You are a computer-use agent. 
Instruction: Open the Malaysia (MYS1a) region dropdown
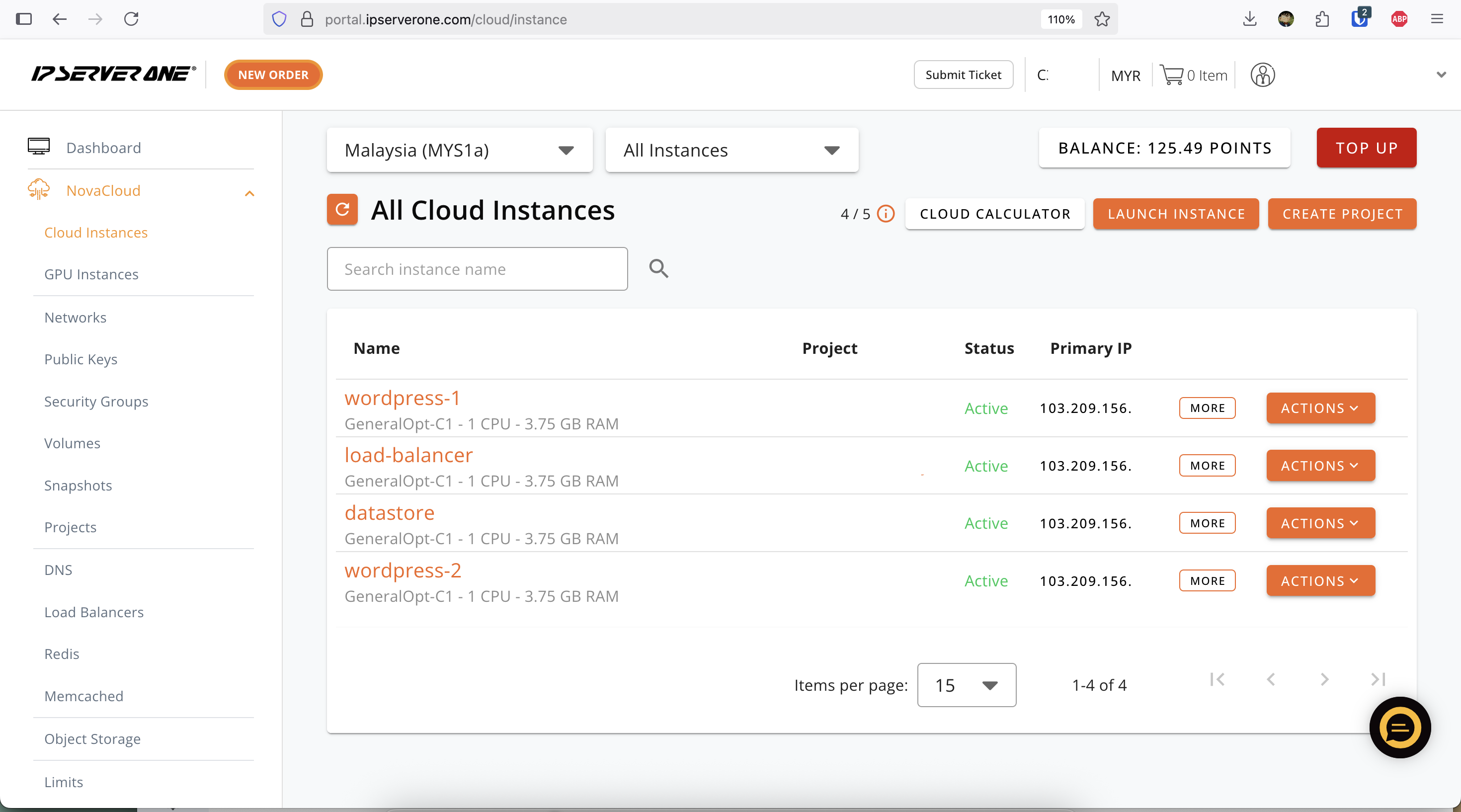[459, 150]
